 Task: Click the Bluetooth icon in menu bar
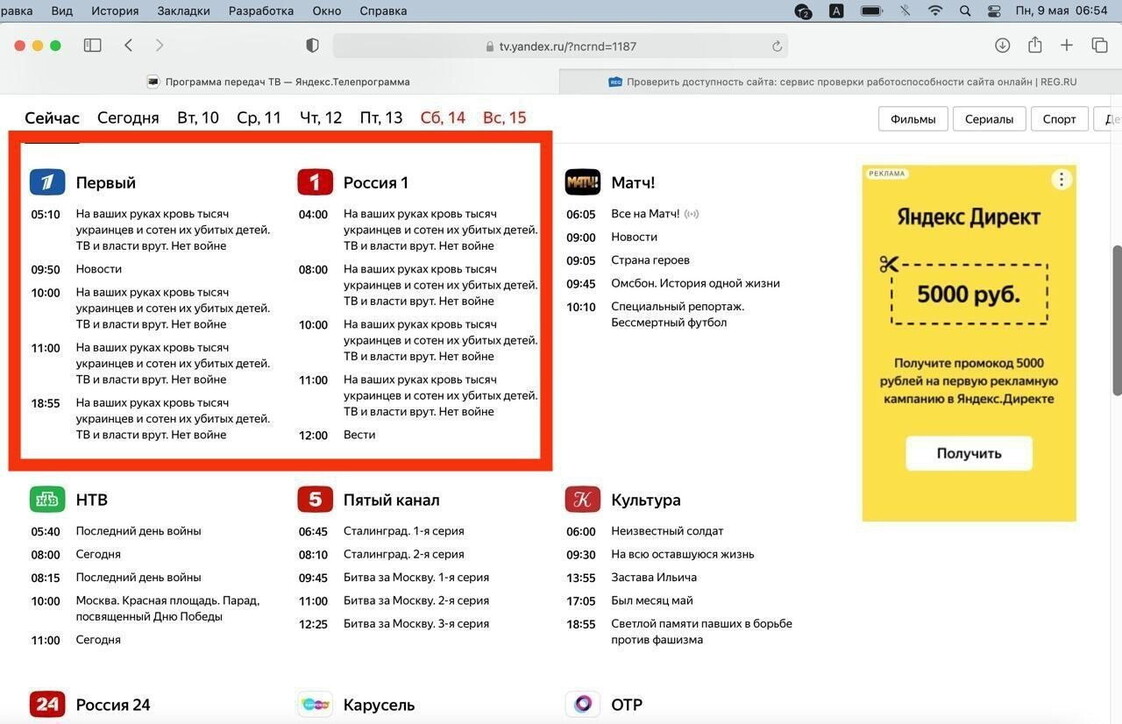tap(905, 11)
